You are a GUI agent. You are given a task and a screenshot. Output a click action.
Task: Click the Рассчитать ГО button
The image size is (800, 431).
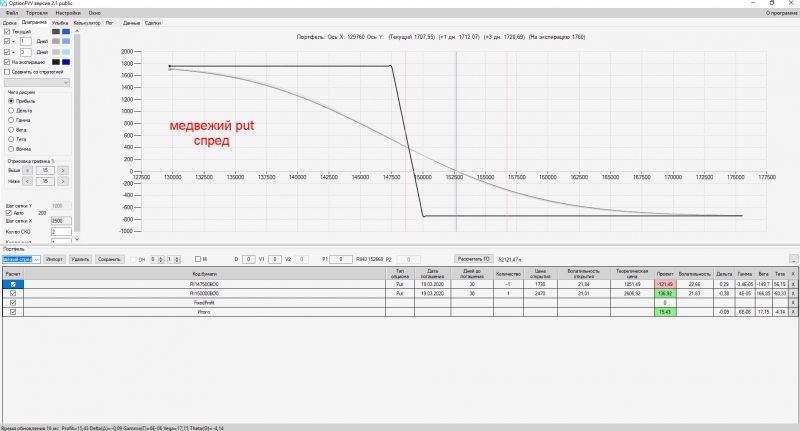(x=473, y=259)
